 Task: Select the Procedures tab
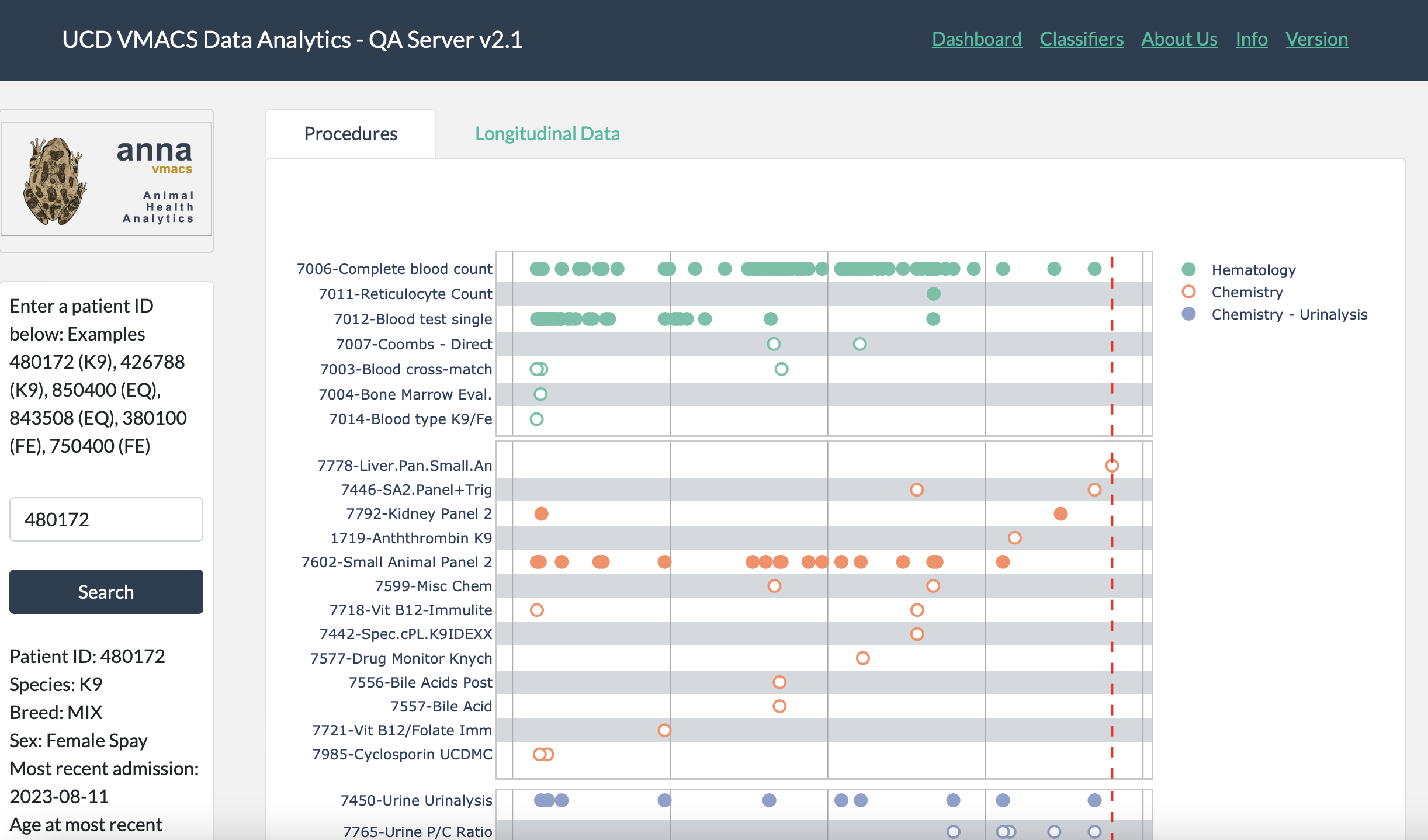point(351,134)
